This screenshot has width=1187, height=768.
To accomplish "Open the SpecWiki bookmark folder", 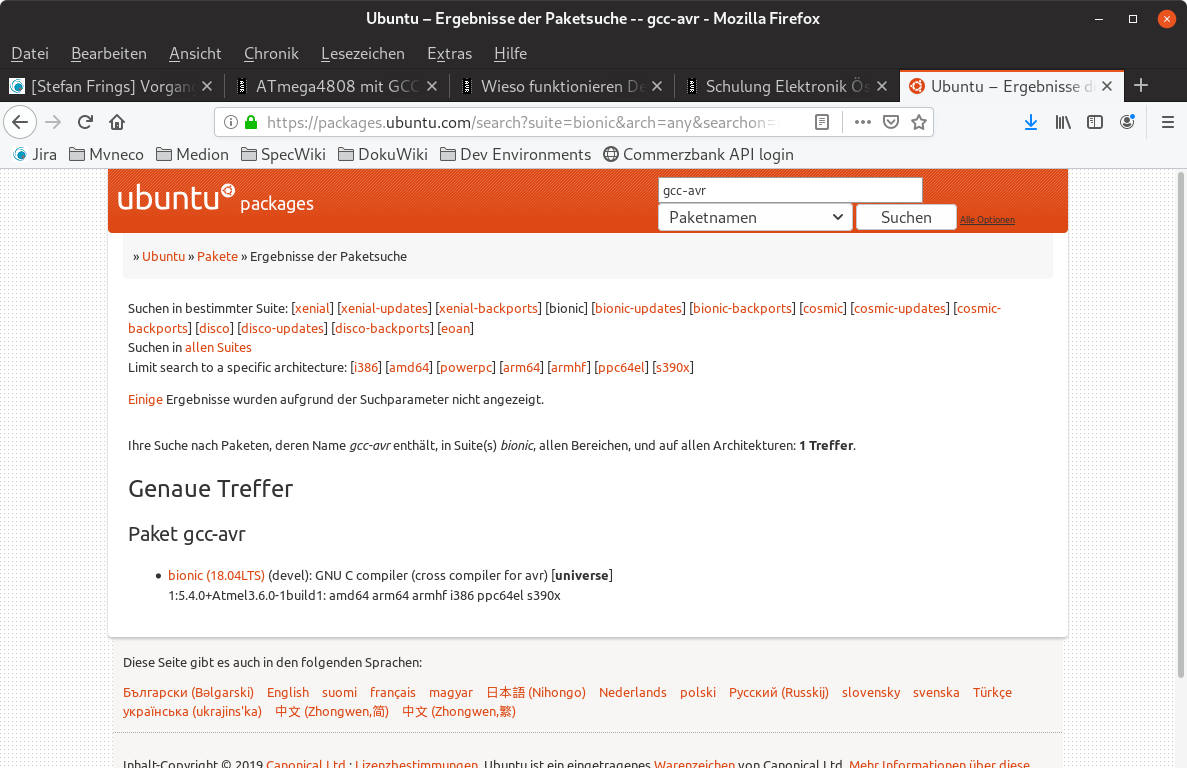I will pos(283,154).
